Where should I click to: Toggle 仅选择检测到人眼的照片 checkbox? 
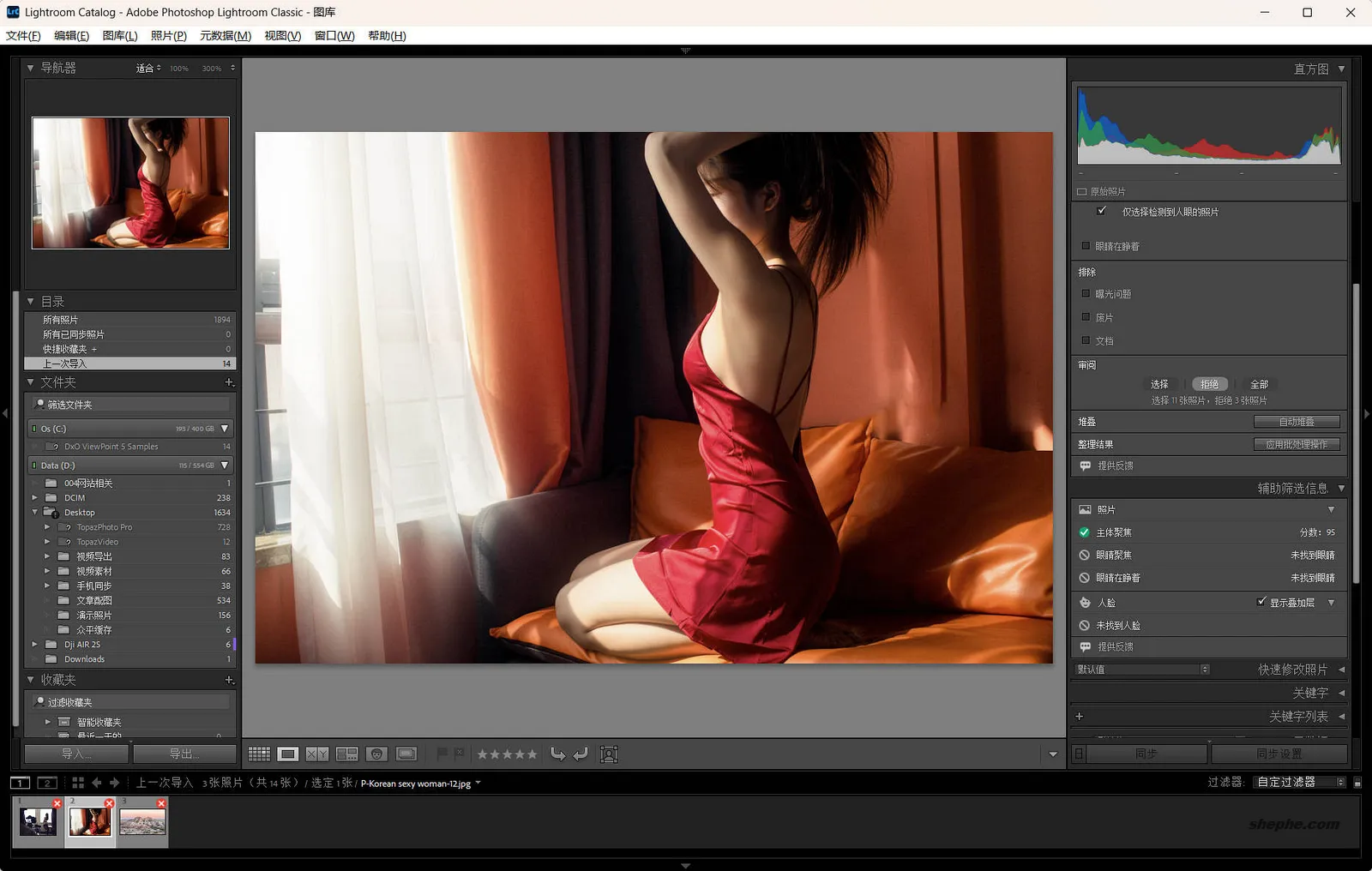click(1102, 211)
